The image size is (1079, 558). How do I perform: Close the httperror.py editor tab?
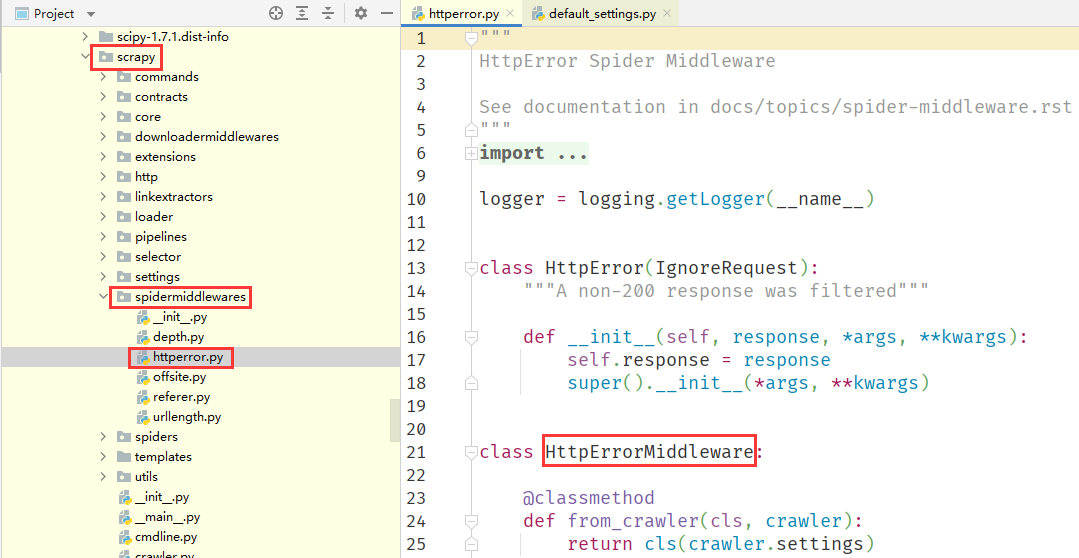pos(510,14)
